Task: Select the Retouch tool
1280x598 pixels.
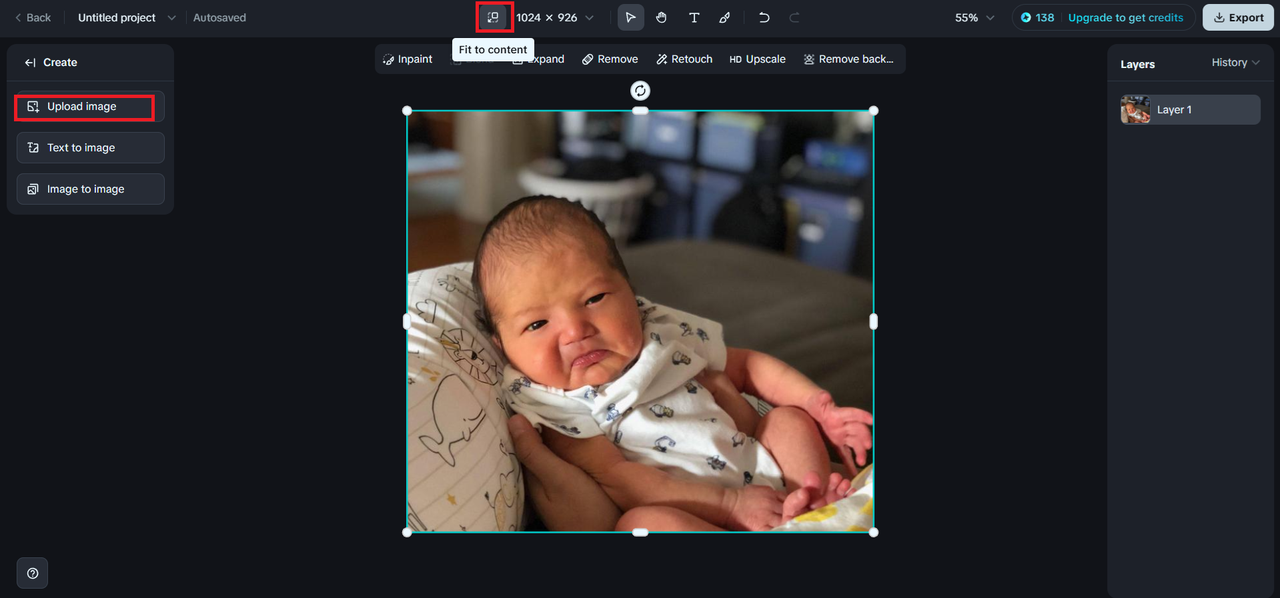Action: (x=684, y=59)
